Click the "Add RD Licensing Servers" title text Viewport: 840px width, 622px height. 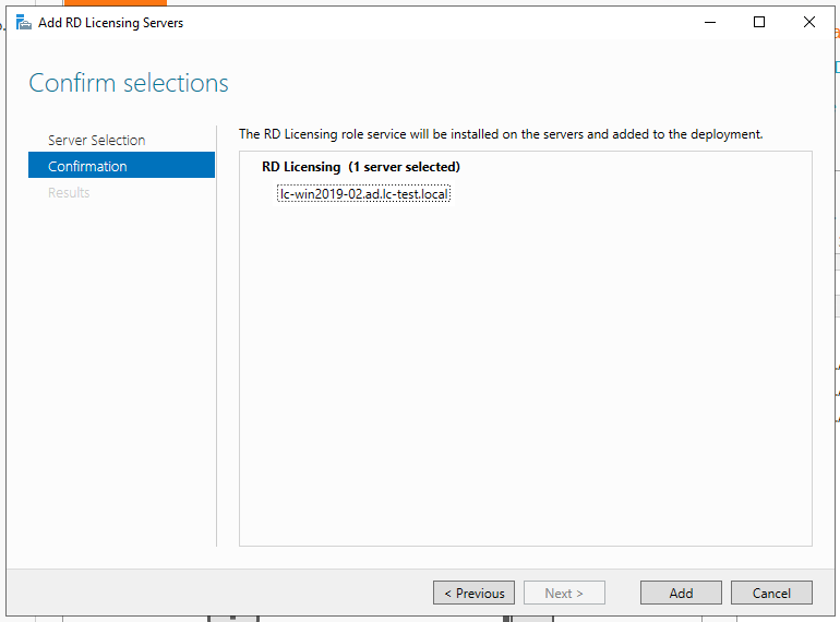tap(110, 22)
